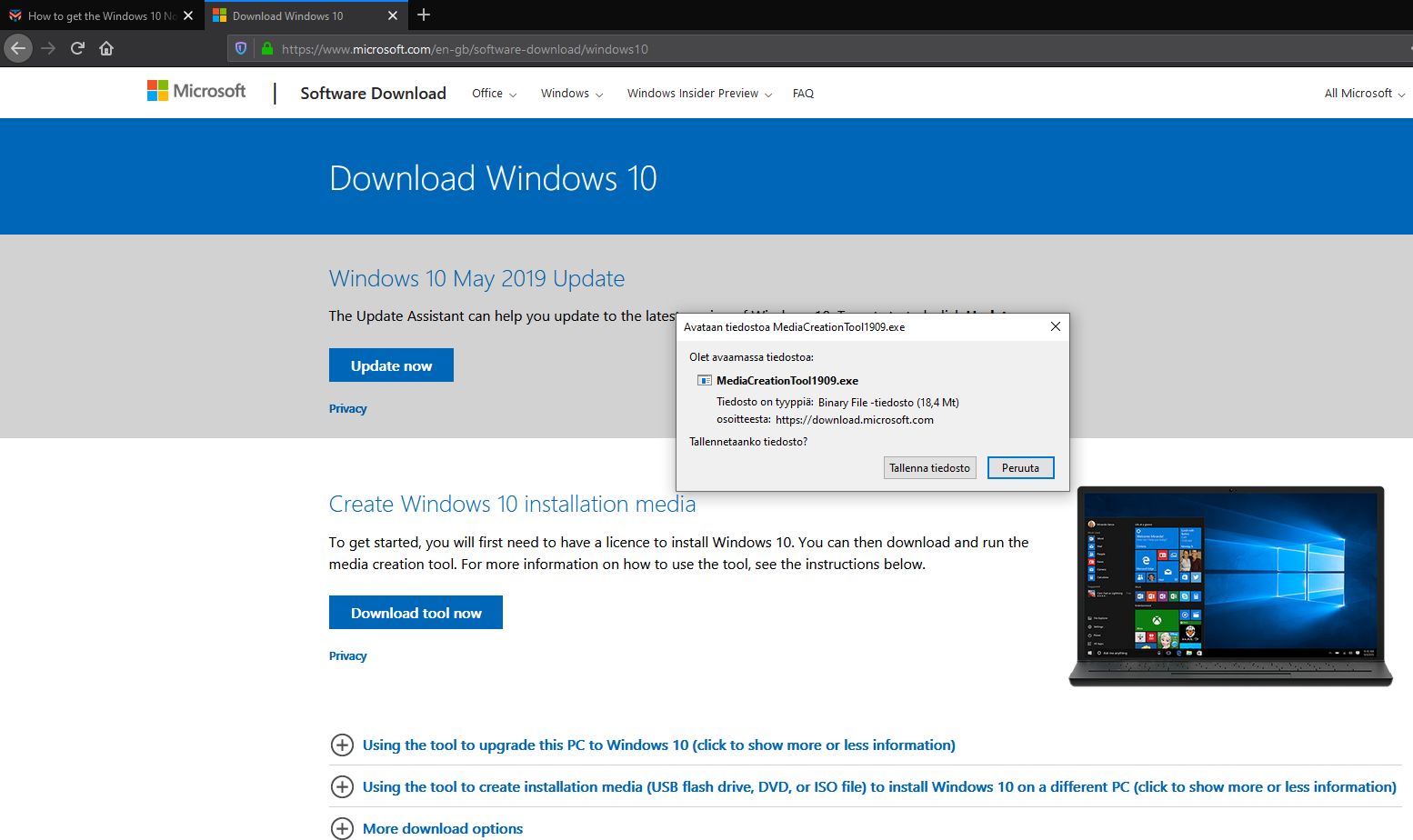The height and width of the screenshot is (840, 1413).
Task: View site security padlock info
Action: [x=267, y=49]
